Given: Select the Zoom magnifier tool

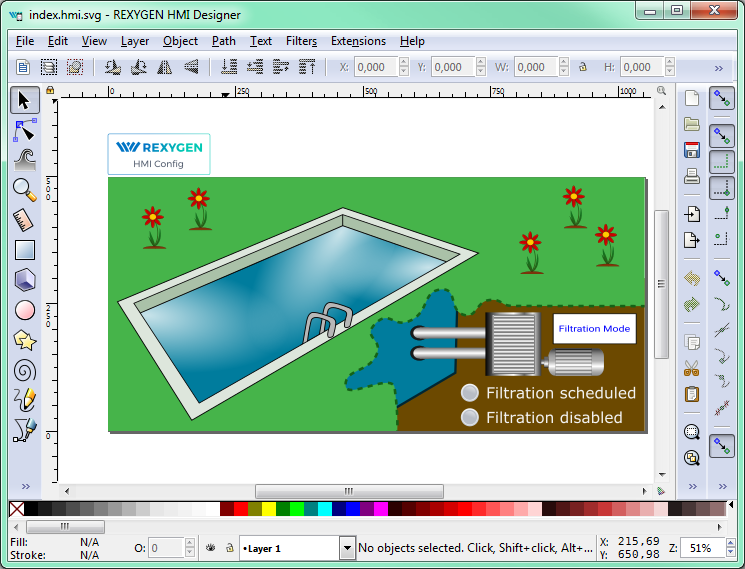Looking at the screenshot, I should pos(25,190).
